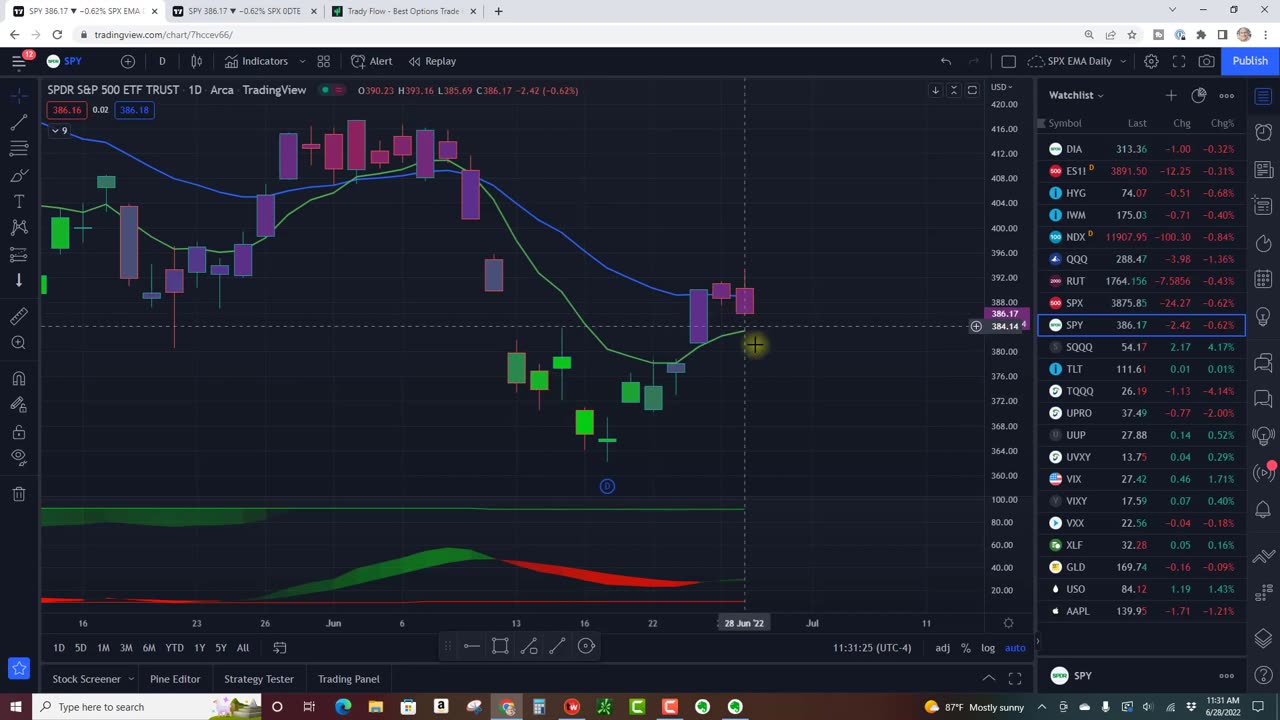Switch to the Trady Flow browser tab
1280x720 pixels.
tap(403, 11)
